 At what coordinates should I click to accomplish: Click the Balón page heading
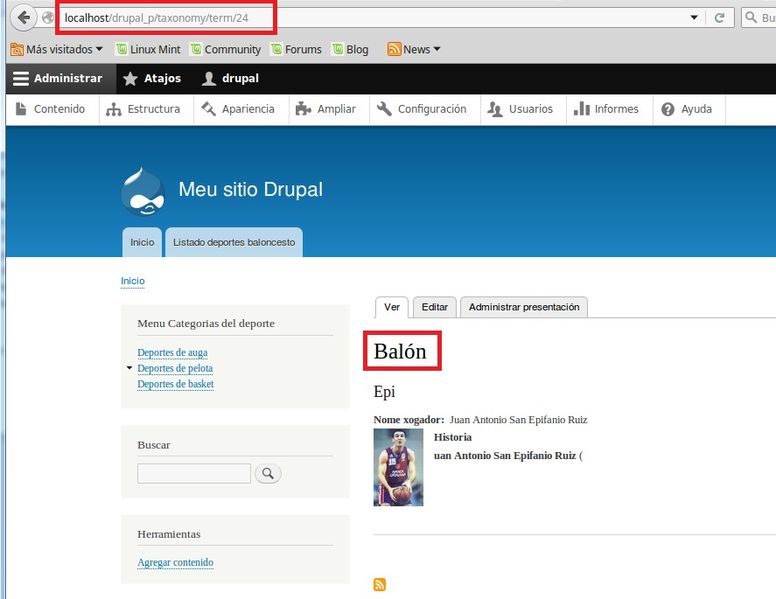click(x=400, y=351)
